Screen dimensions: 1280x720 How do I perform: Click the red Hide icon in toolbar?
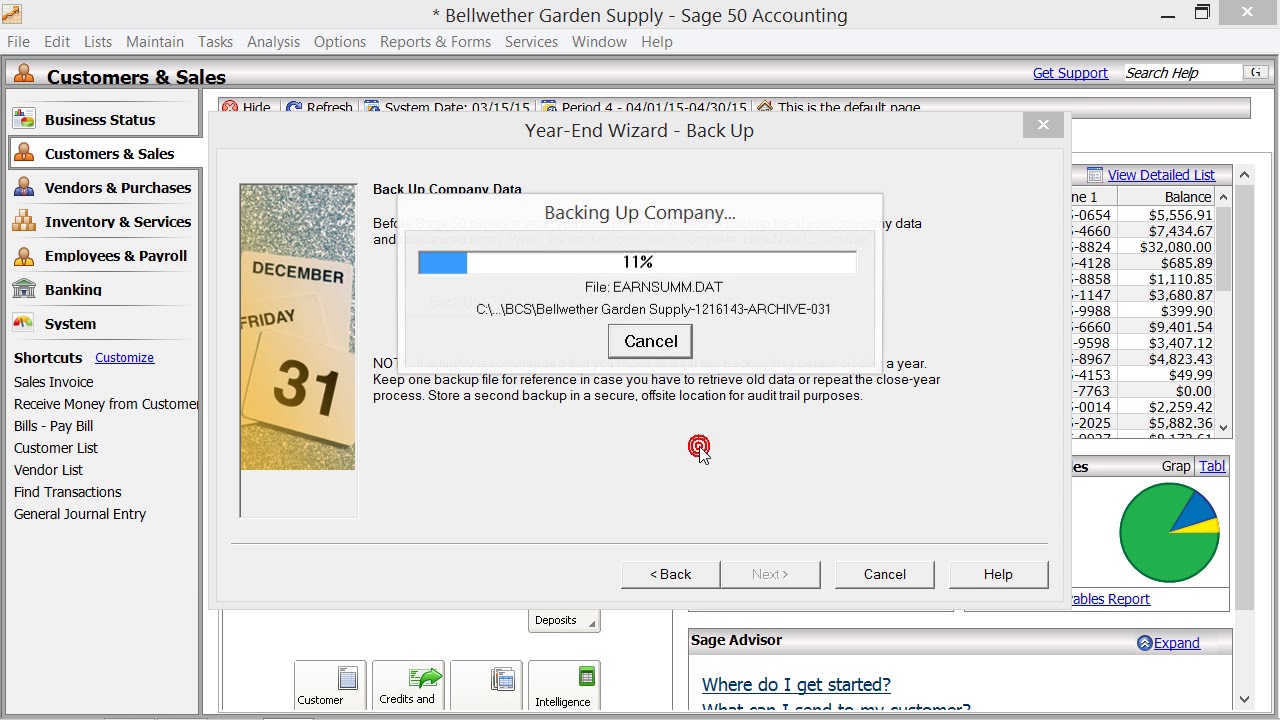(x=230, y=108)
